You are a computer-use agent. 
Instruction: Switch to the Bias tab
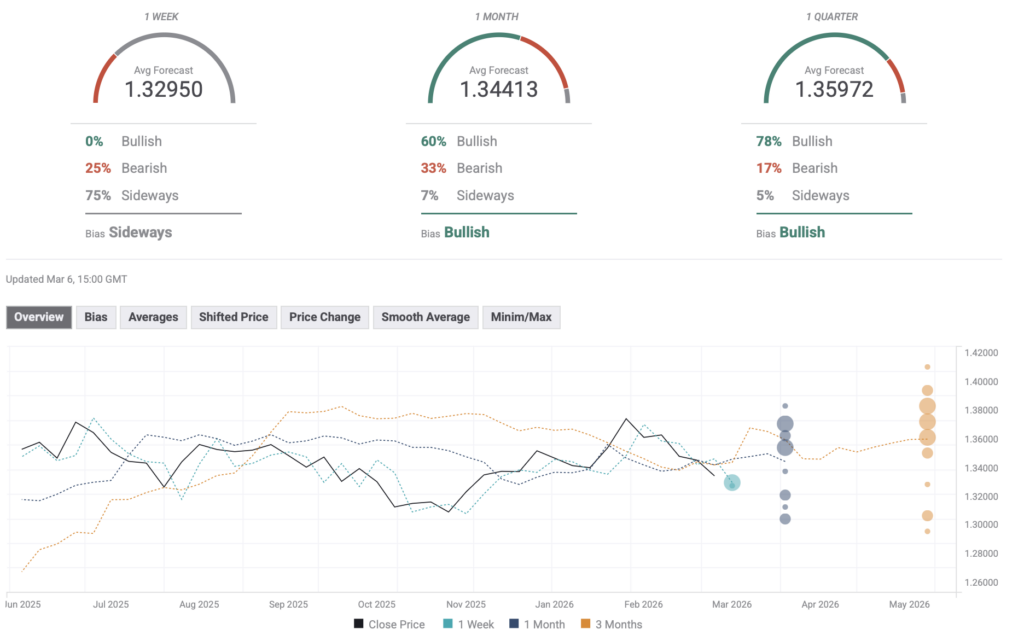[x=96, y=317]
